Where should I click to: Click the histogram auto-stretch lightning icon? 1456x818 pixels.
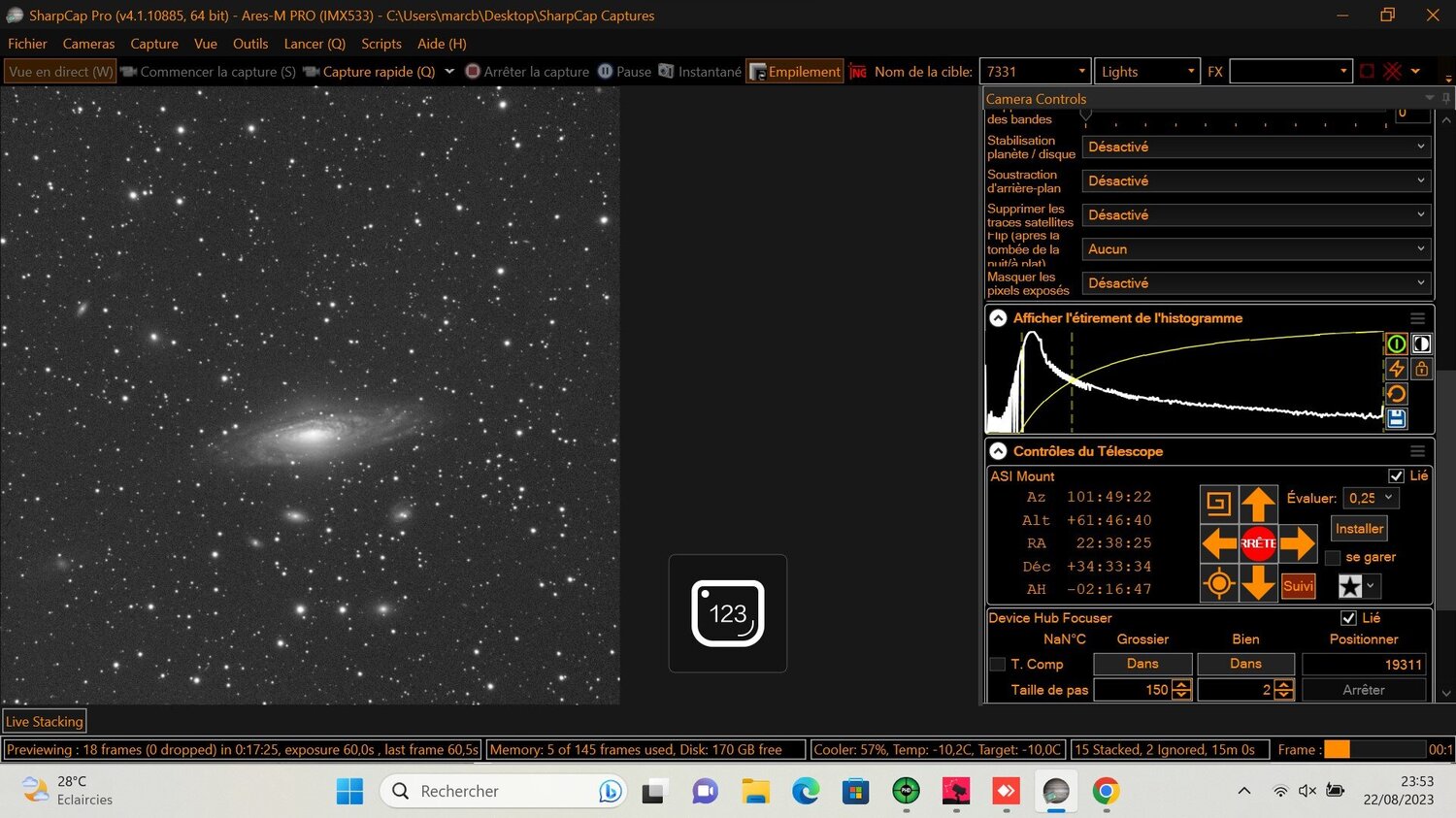click(1396, 369)
